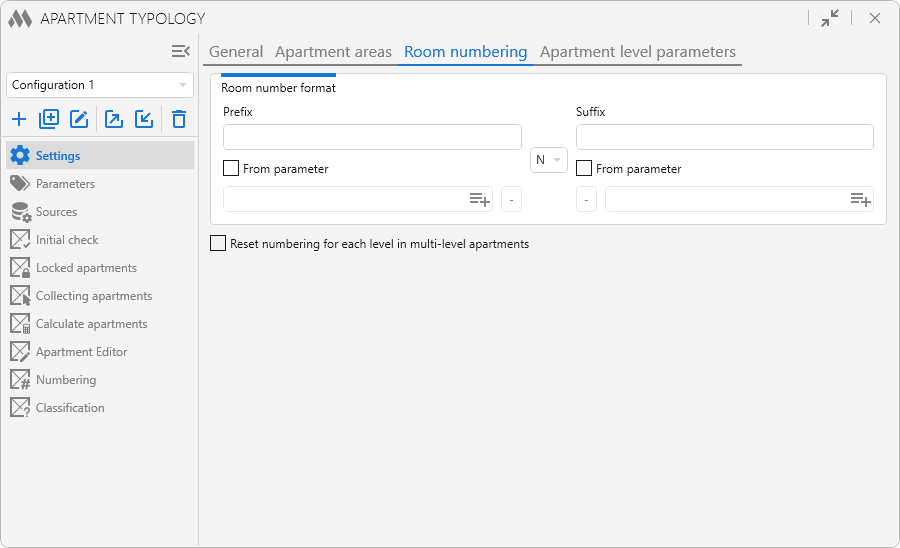Image resolution: width=900 pixels, height=548 pixels.
Task: Enable suffix From parameter checkbox
Action: (584, 169)
